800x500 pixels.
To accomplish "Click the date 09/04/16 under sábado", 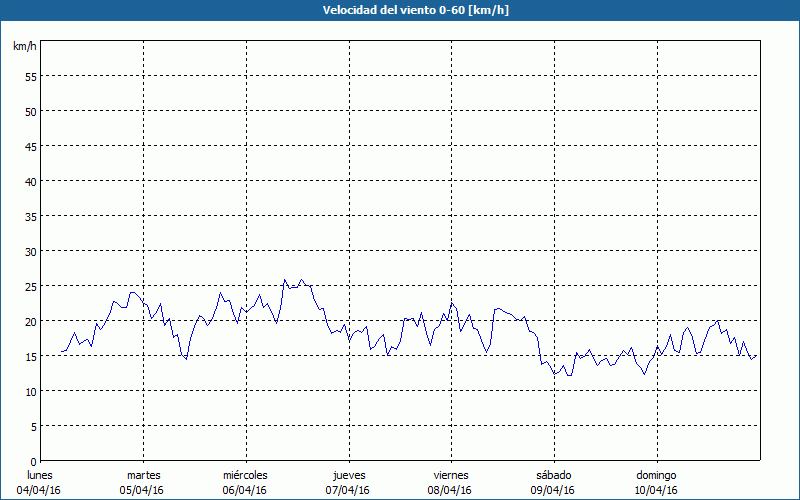I will pos(553,490).
